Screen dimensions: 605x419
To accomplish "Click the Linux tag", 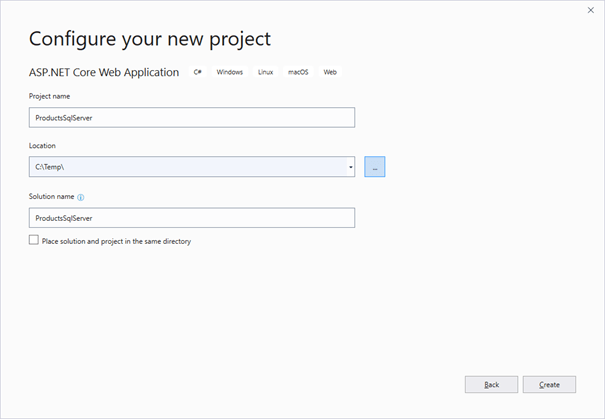I will [x=265, y=72].
